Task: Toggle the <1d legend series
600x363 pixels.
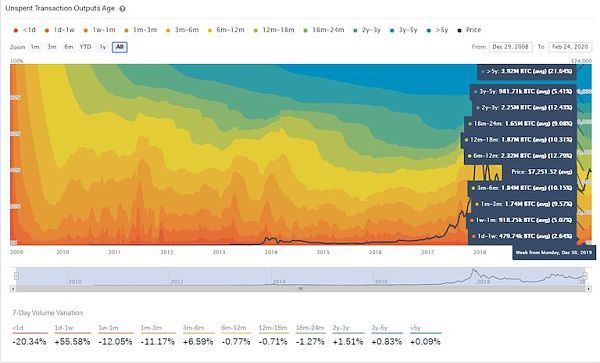Action: [24, 30]
